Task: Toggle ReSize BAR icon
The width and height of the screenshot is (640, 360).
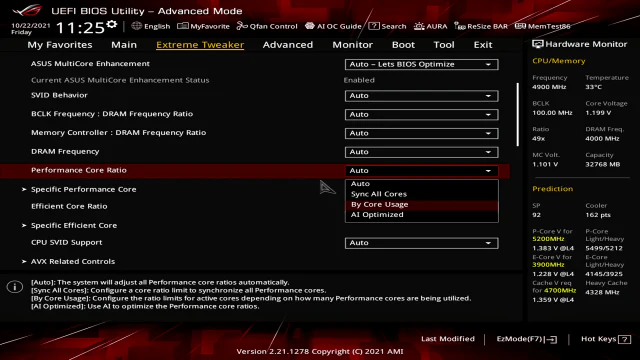Action: click(460, 26)
